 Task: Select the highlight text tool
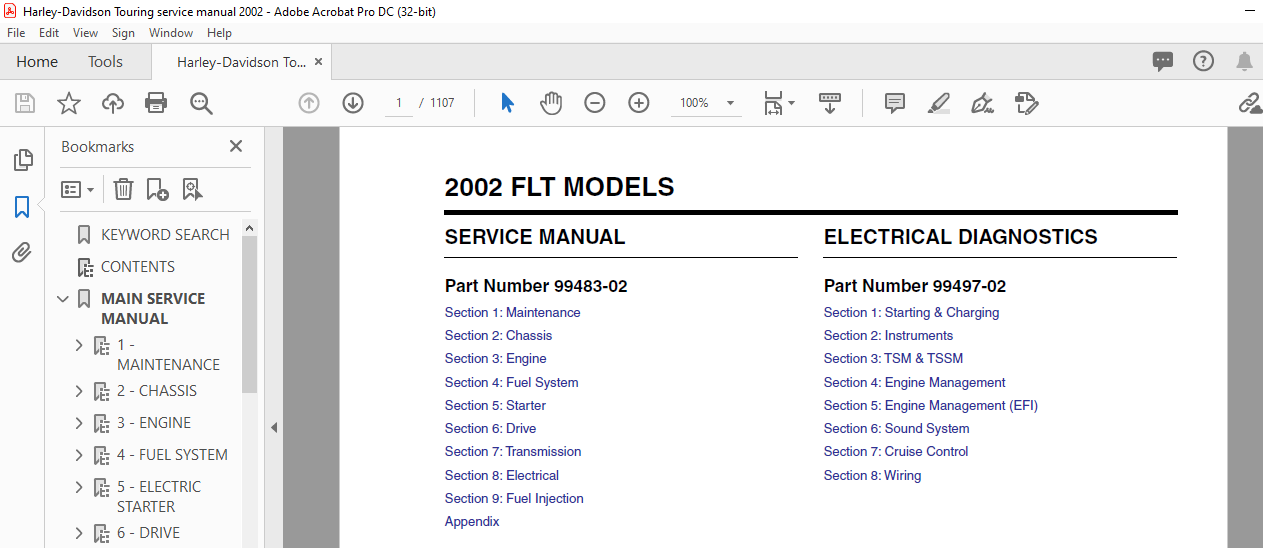pos(938,103)
